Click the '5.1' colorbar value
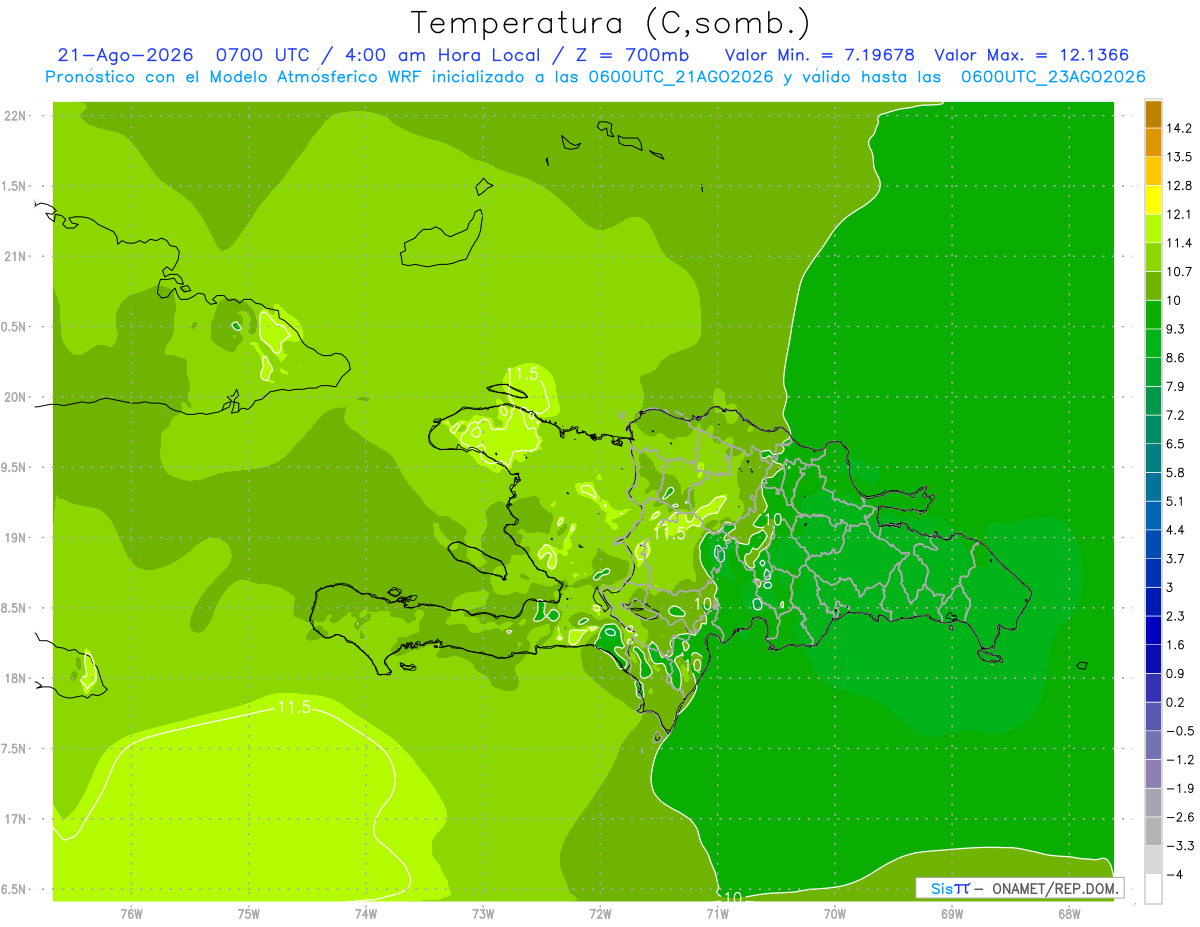This screenshot has width=1200, height=927. 1177,501
